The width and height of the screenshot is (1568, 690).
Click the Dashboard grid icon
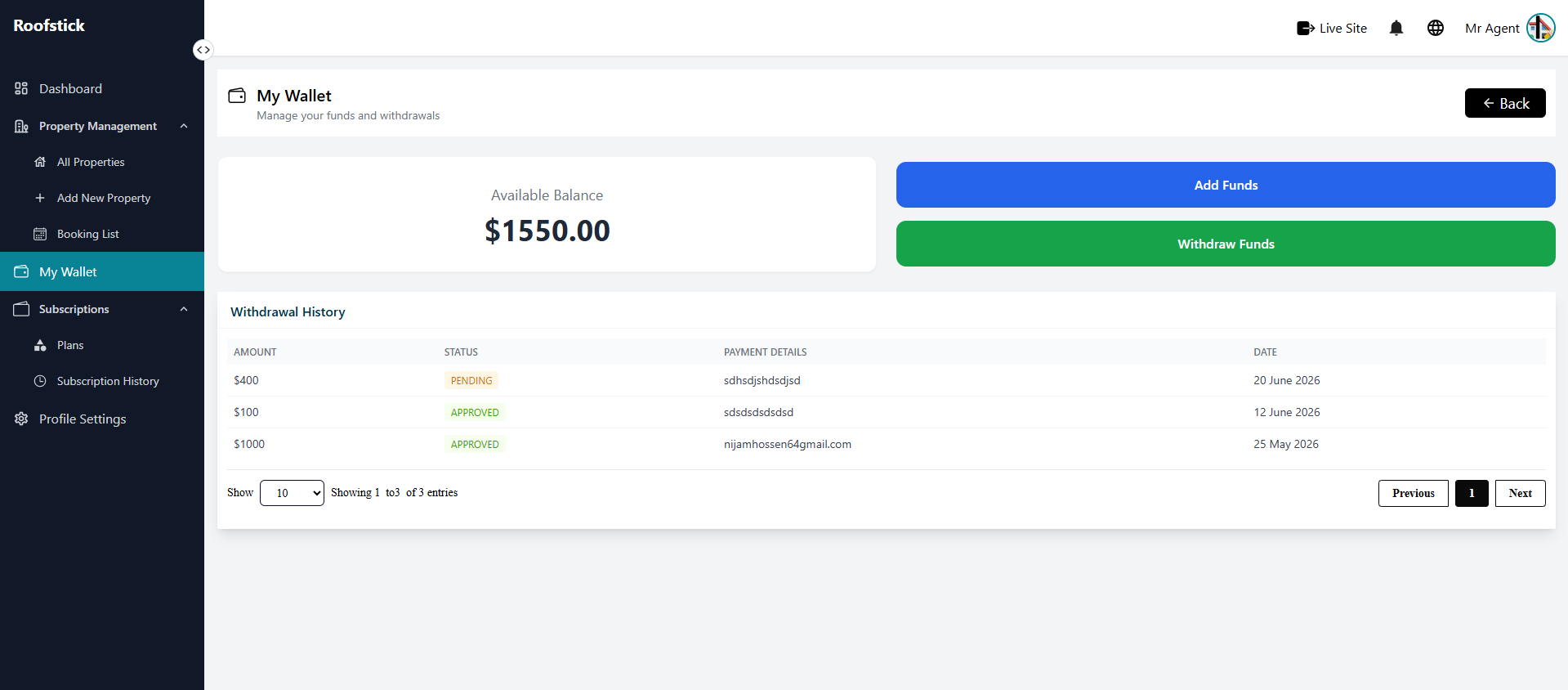click(21, 88)
